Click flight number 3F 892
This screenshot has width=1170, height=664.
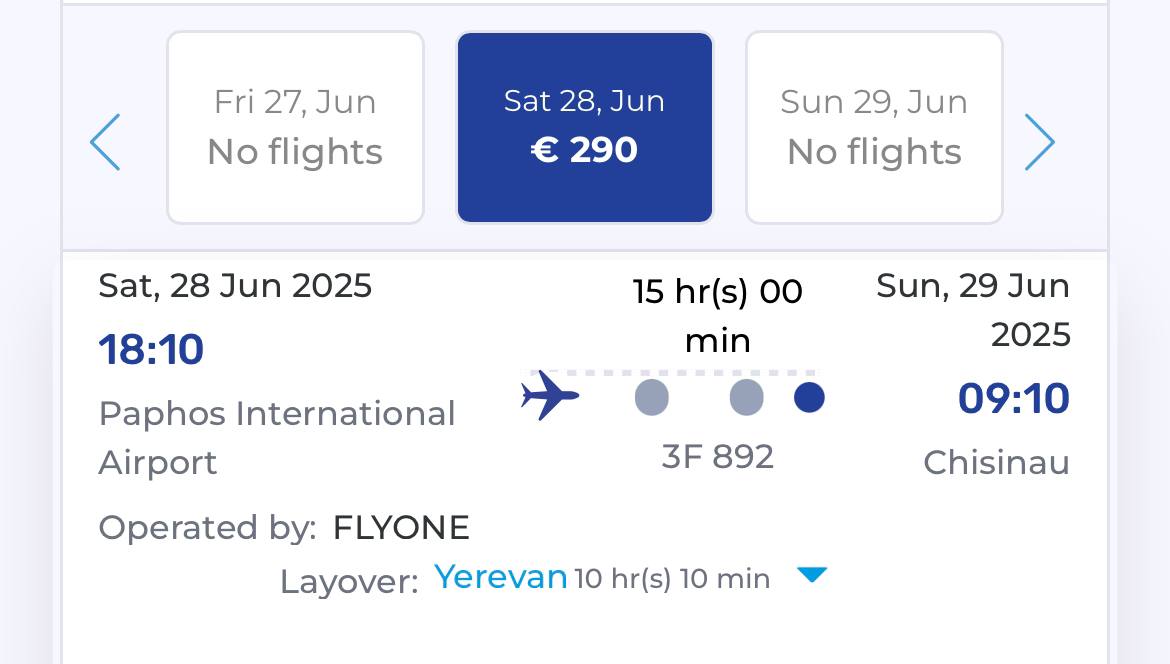click(x=718, y=457)
